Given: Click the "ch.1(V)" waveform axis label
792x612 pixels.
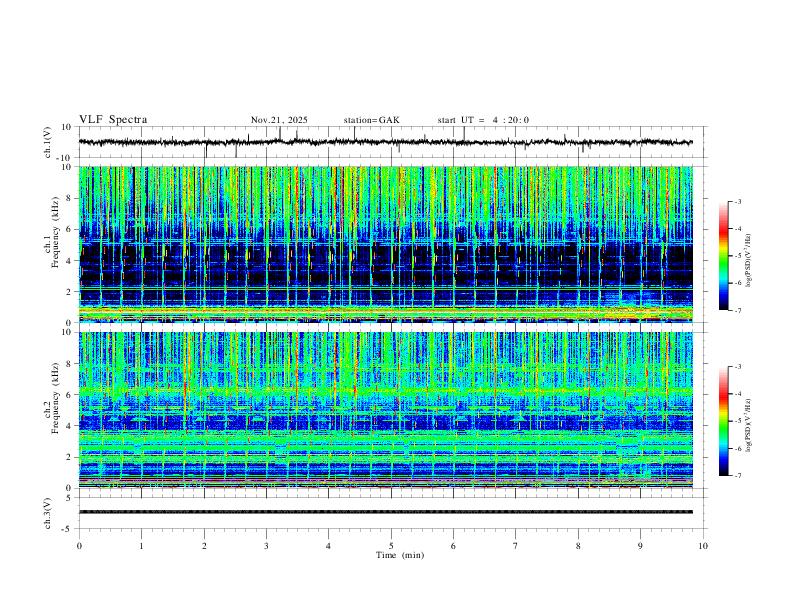Looking at the screenshot, I should [x=48, y=142].
